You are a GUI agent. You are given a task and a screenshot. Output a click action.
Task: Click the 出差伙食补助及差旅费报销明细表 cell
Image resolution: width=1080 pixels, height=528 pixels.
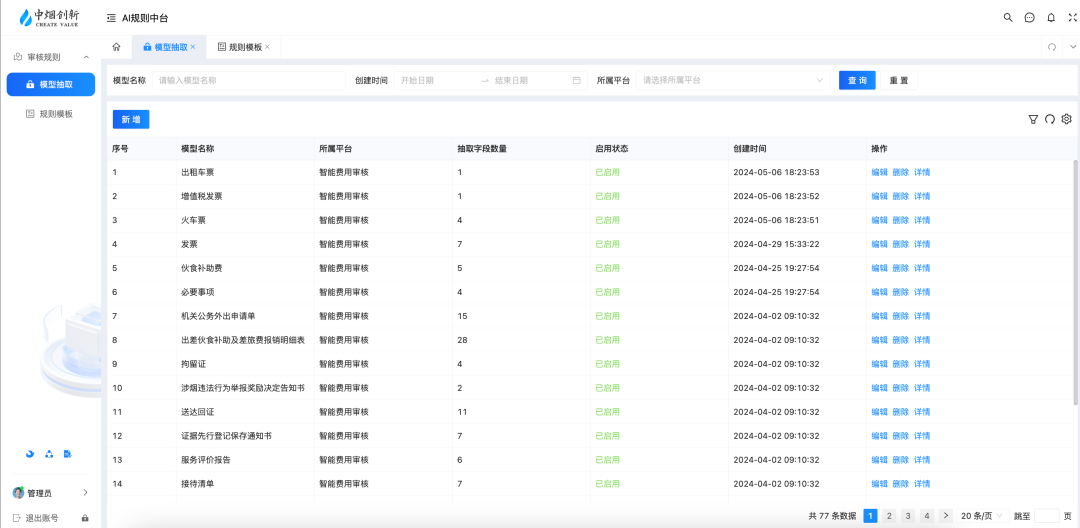tap(243, 340)
